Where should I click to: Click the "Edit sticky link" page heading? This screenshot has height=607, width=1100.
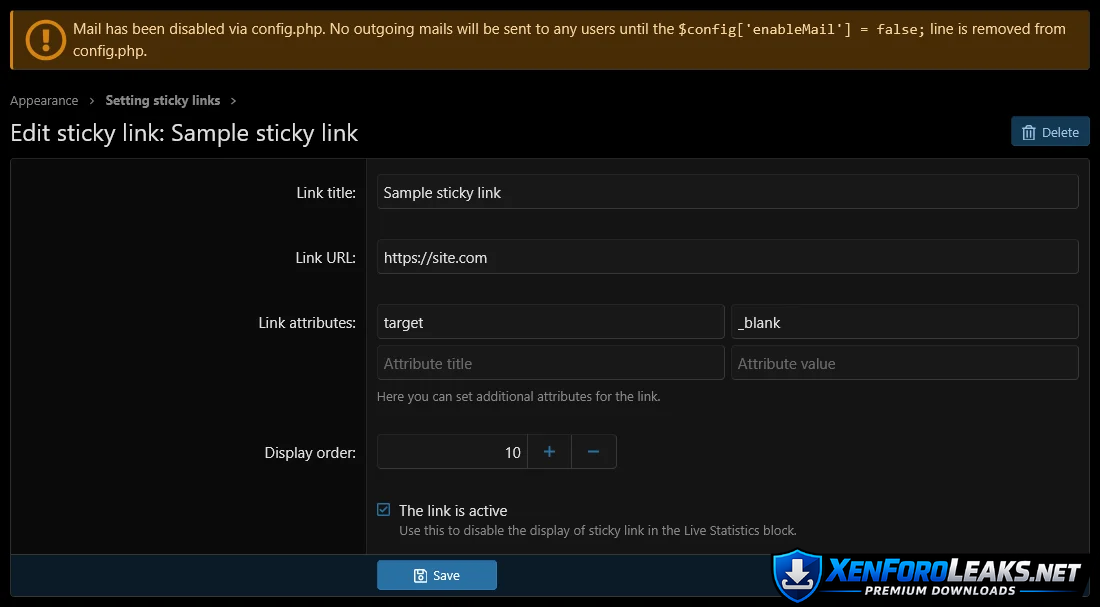184,133
